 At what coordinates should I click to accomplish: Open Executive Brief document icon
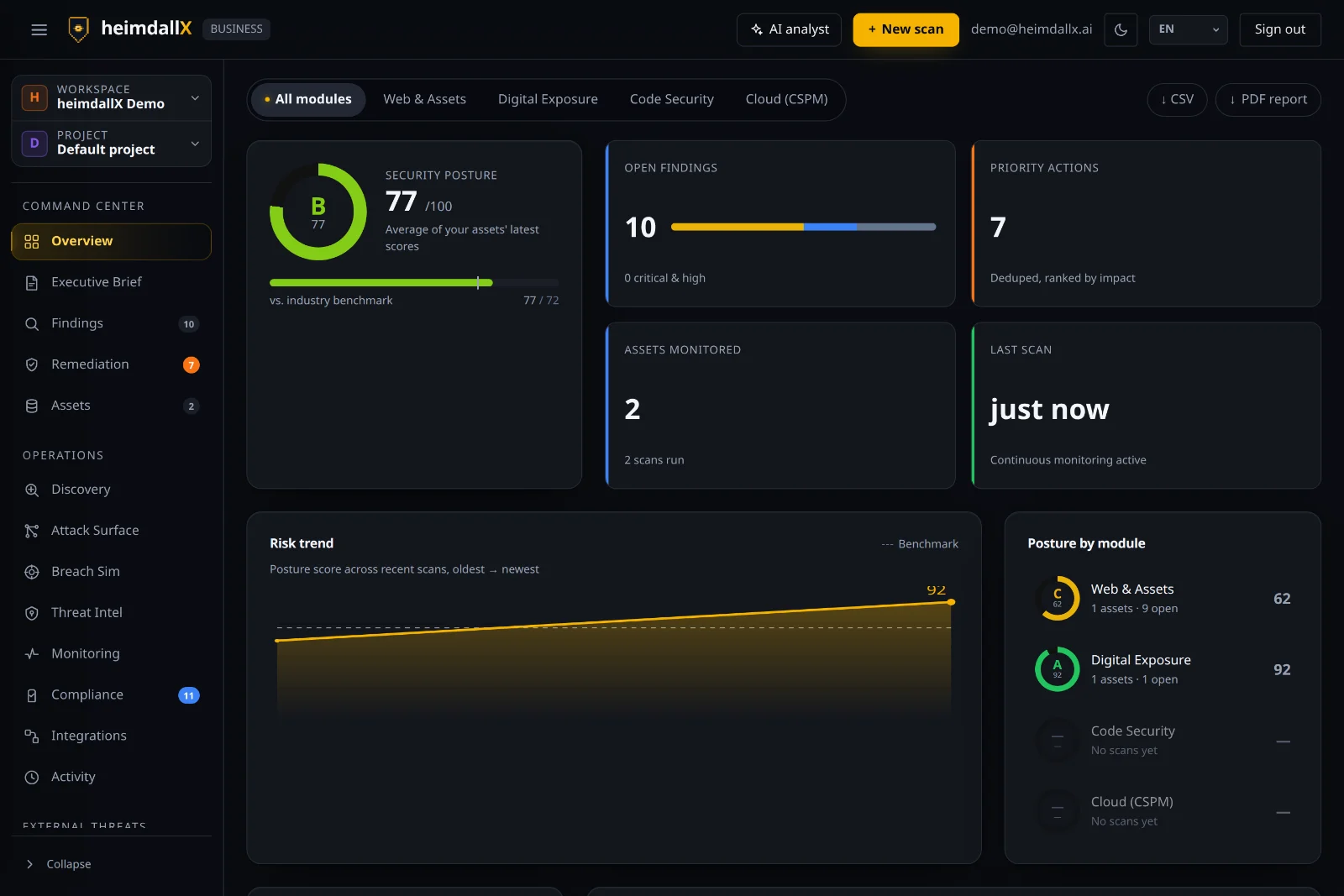32,283
